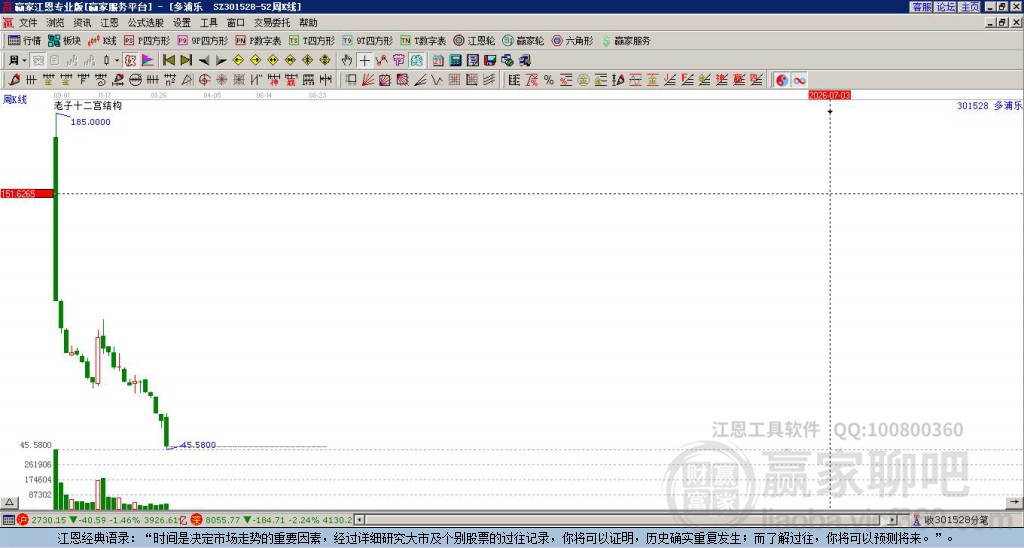This screenshot has height=548, width=1024.
Task: Open the 交易委托 menu
Action: (x=272, y=23)
